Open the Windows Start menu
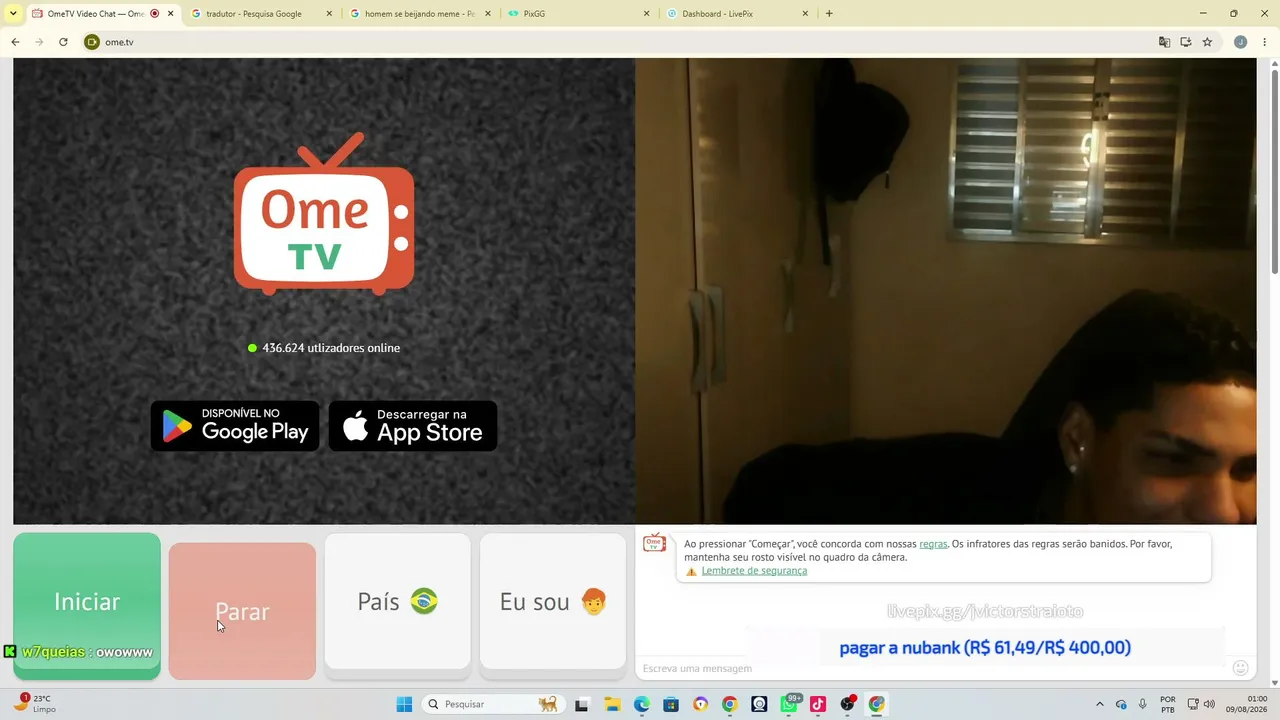Screen dimensions: 1280x720 click(x=404, y=704)
